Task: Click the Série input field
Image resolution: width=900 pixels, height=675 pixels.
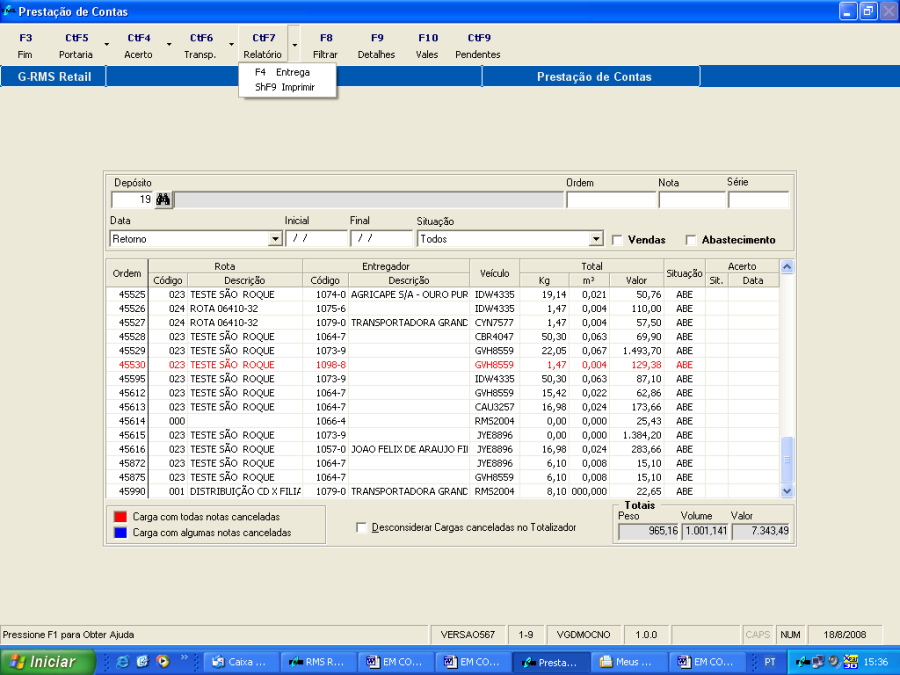Action: pos(759,200)
